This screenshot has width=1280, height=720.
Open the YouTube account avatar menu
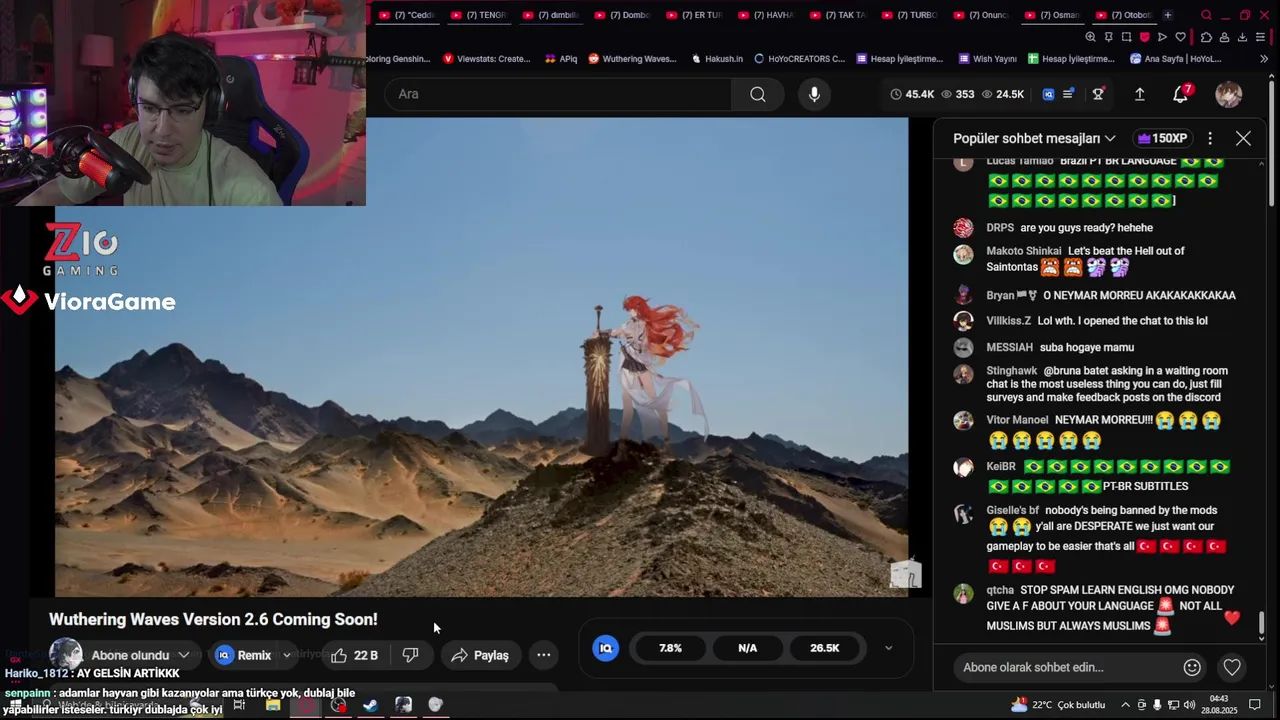tap(1228, 94)
